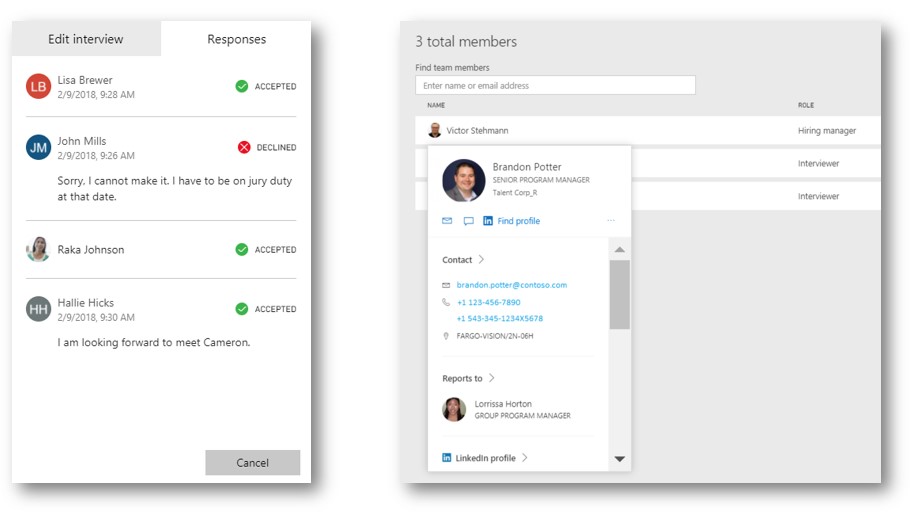Click Hallie Hicks' HH avatar
This screenshot has width=916, height=516.
[38, 309]
